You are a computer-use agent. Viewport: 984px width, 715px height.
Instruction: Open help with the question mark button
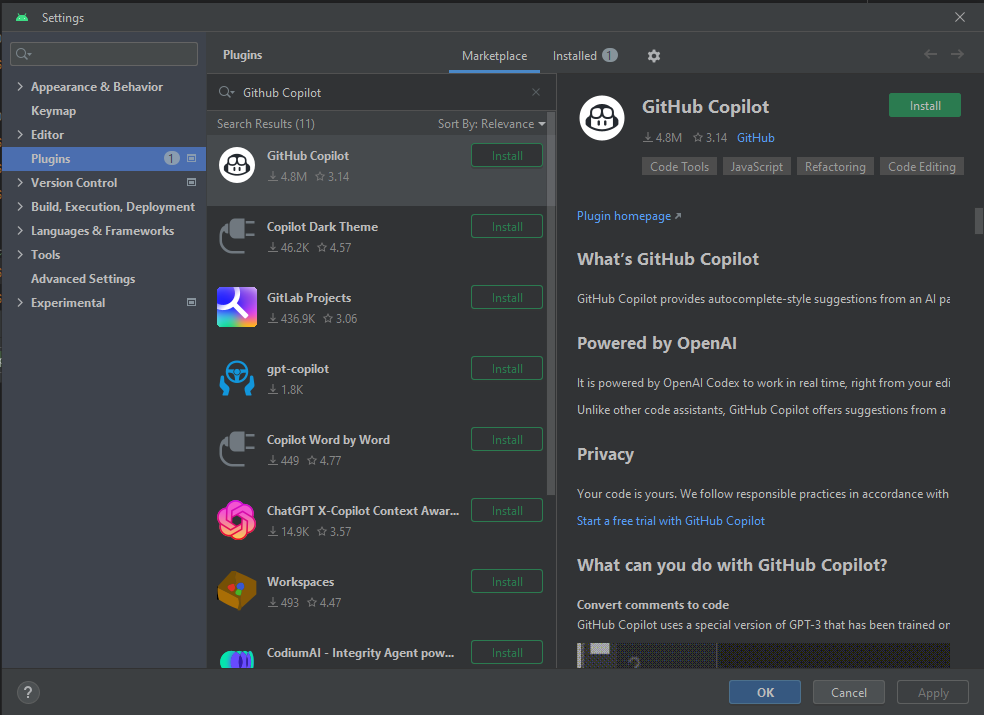(28, 692)
